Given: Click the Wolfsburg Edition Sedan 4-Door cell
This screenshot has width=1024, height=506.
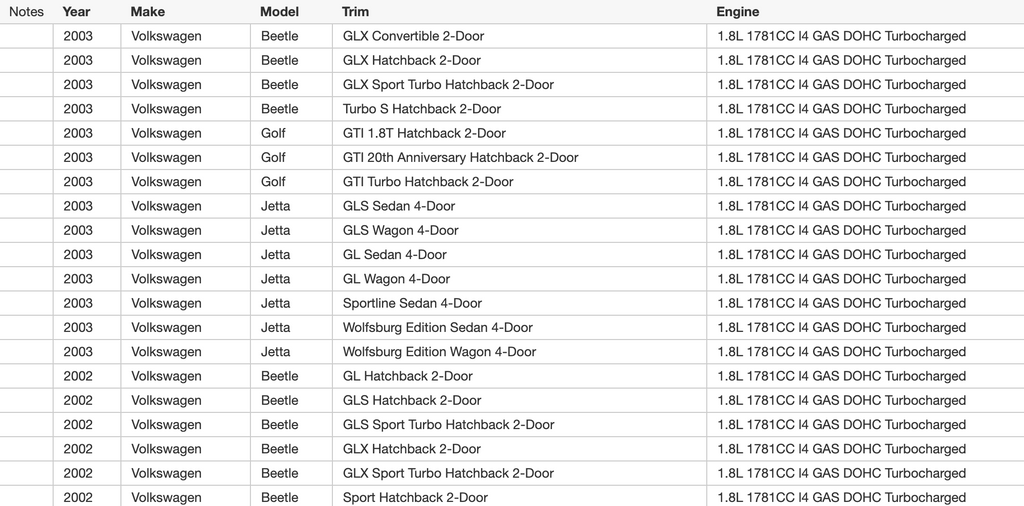Looking at the screenshot, I should click(438, 328).
